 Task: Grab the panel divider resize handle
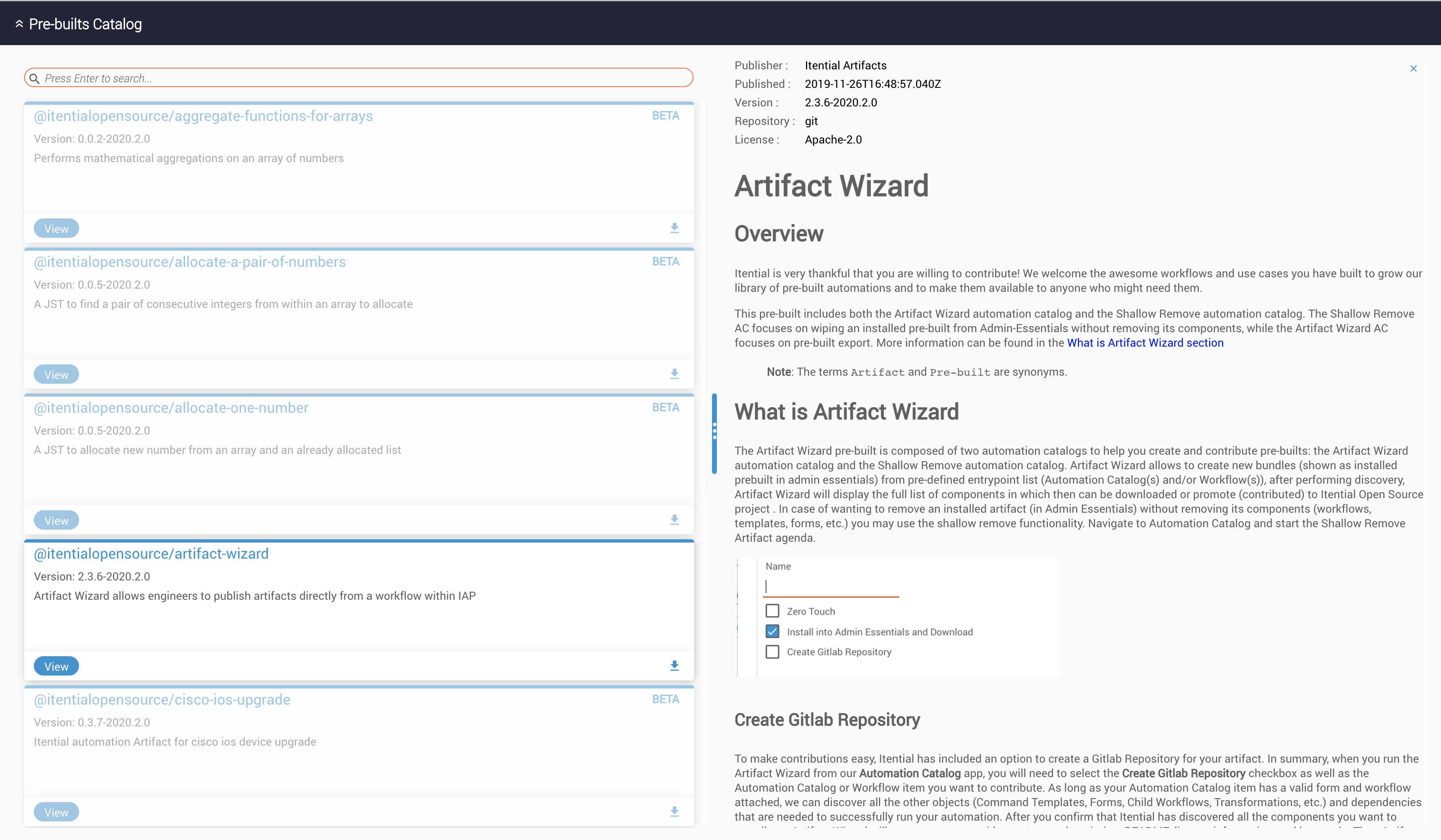coord(714,433)
